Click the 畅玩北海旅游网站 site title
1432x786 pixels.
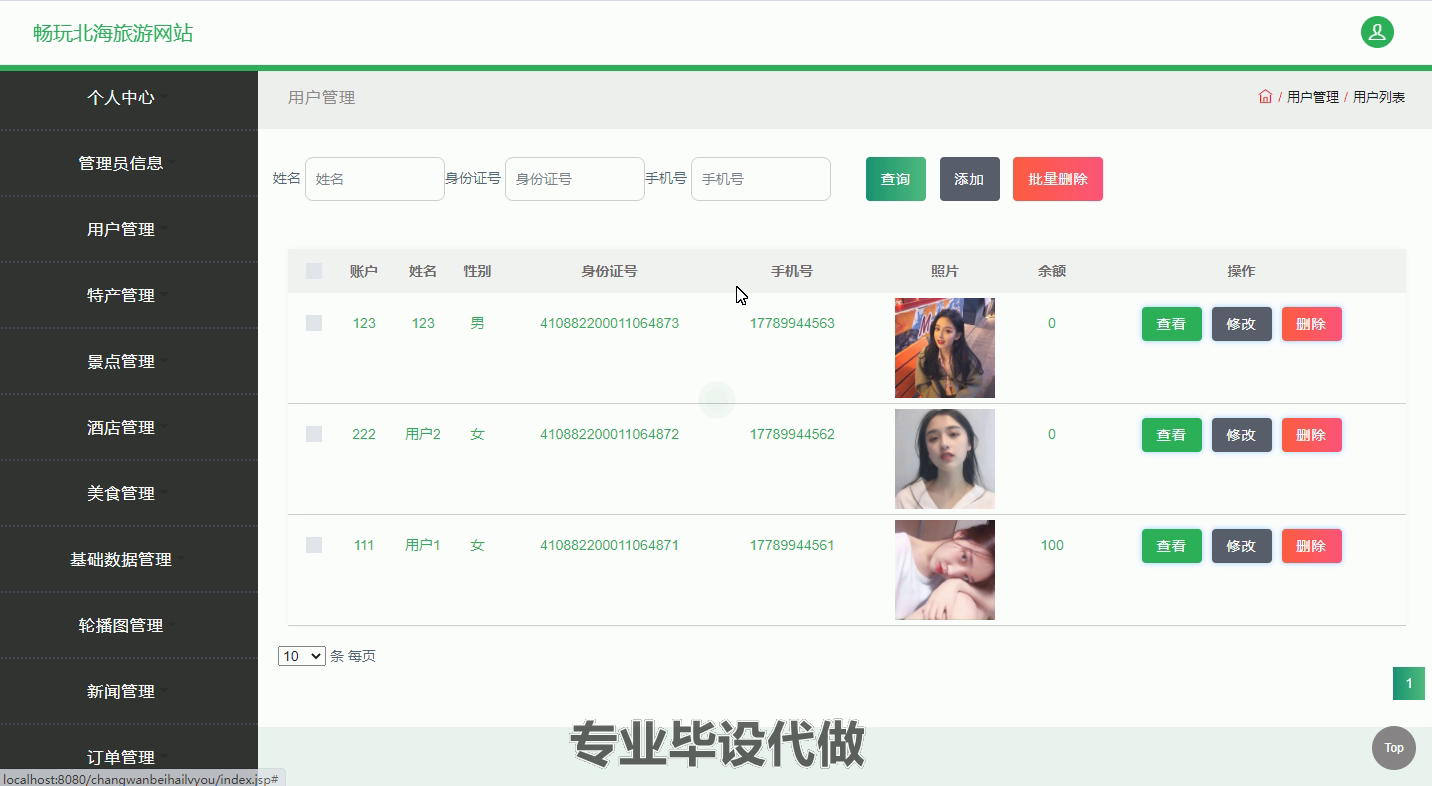(113, 33)
